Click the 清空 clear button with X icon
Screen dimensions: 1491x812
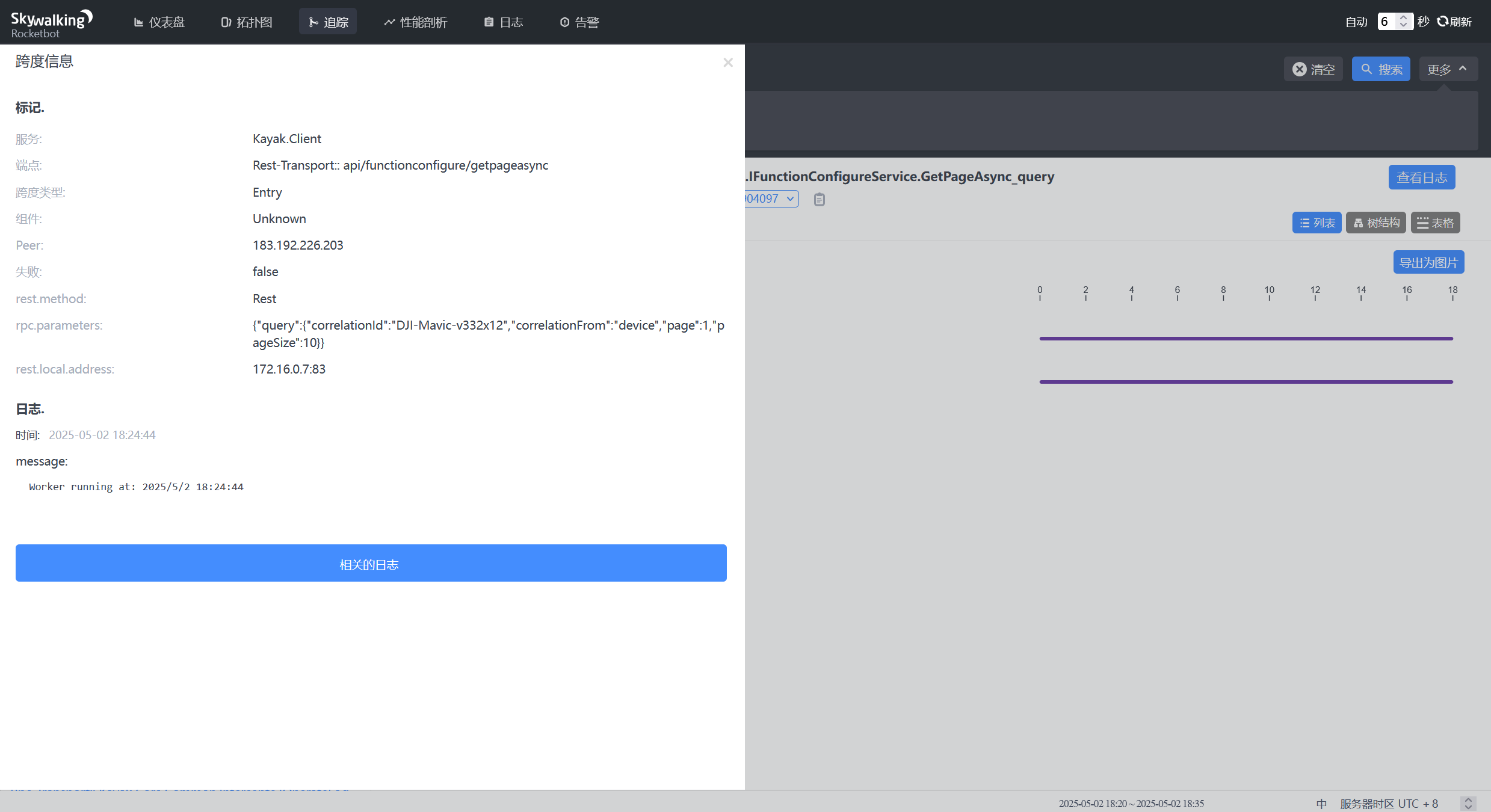click(x=1313, y=69)
